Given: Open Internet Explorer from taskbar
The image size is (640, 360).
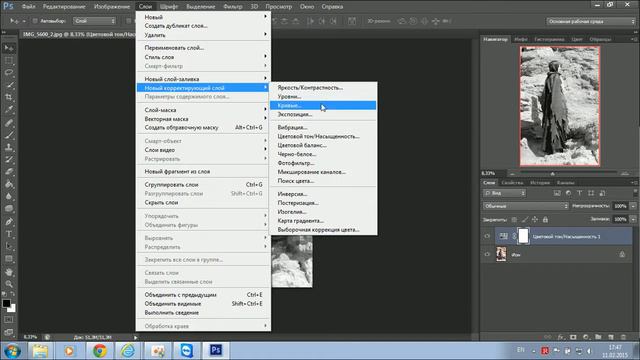Looking at the screenshot, I should click(128, 350).
